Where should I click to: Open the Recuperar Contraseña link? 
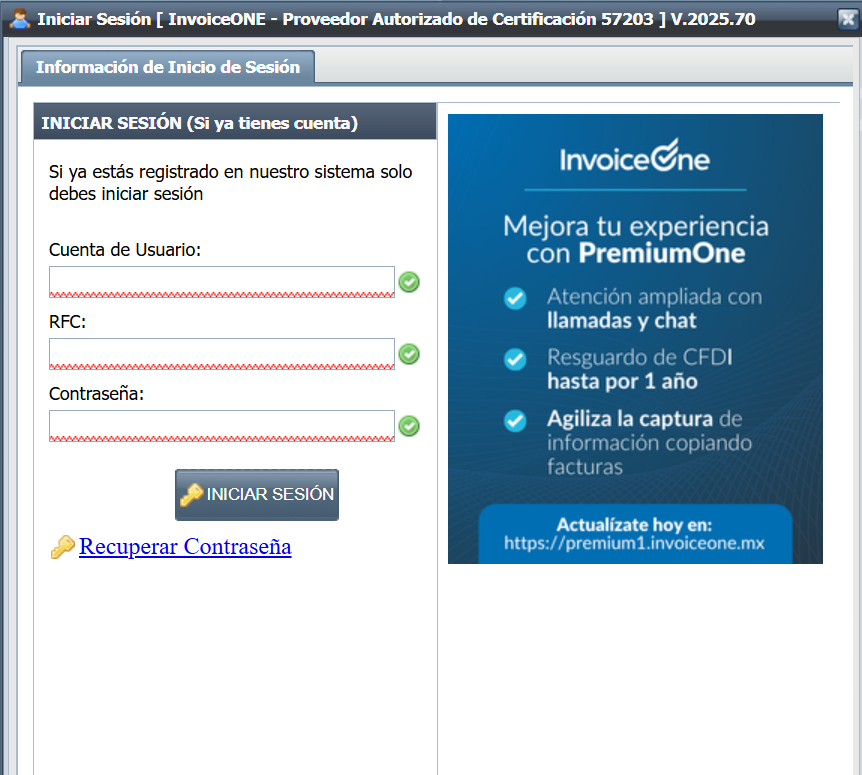coord(185,547)
